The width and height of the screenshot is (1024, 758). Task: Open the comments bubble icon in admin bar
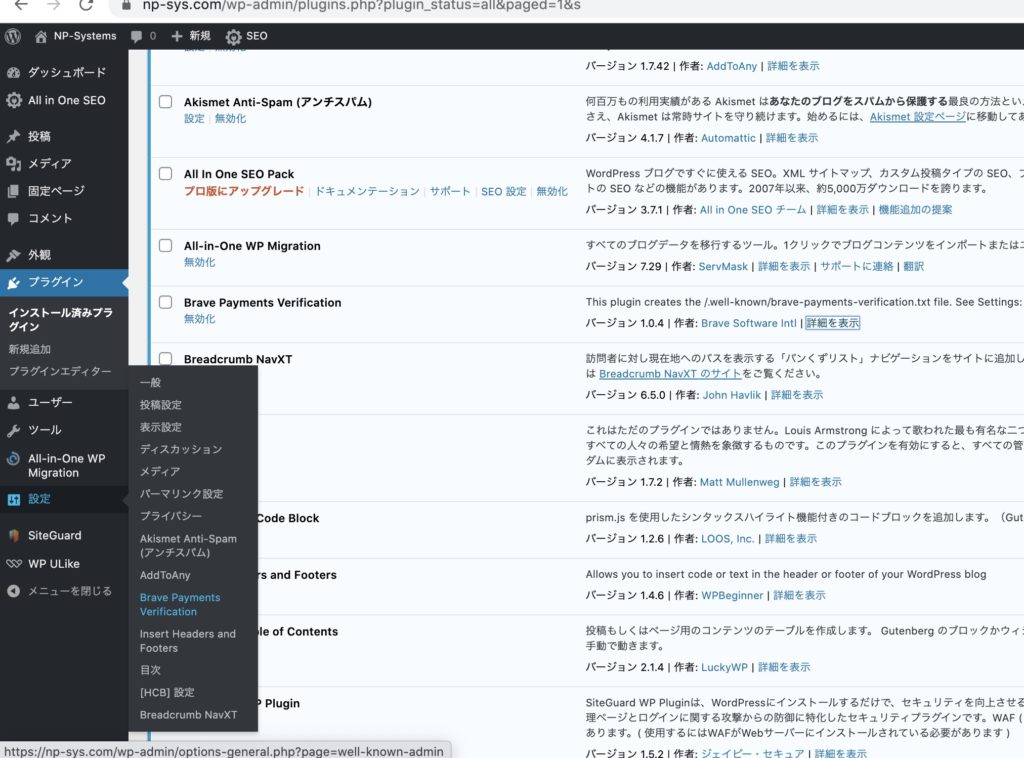click(136, 37)
